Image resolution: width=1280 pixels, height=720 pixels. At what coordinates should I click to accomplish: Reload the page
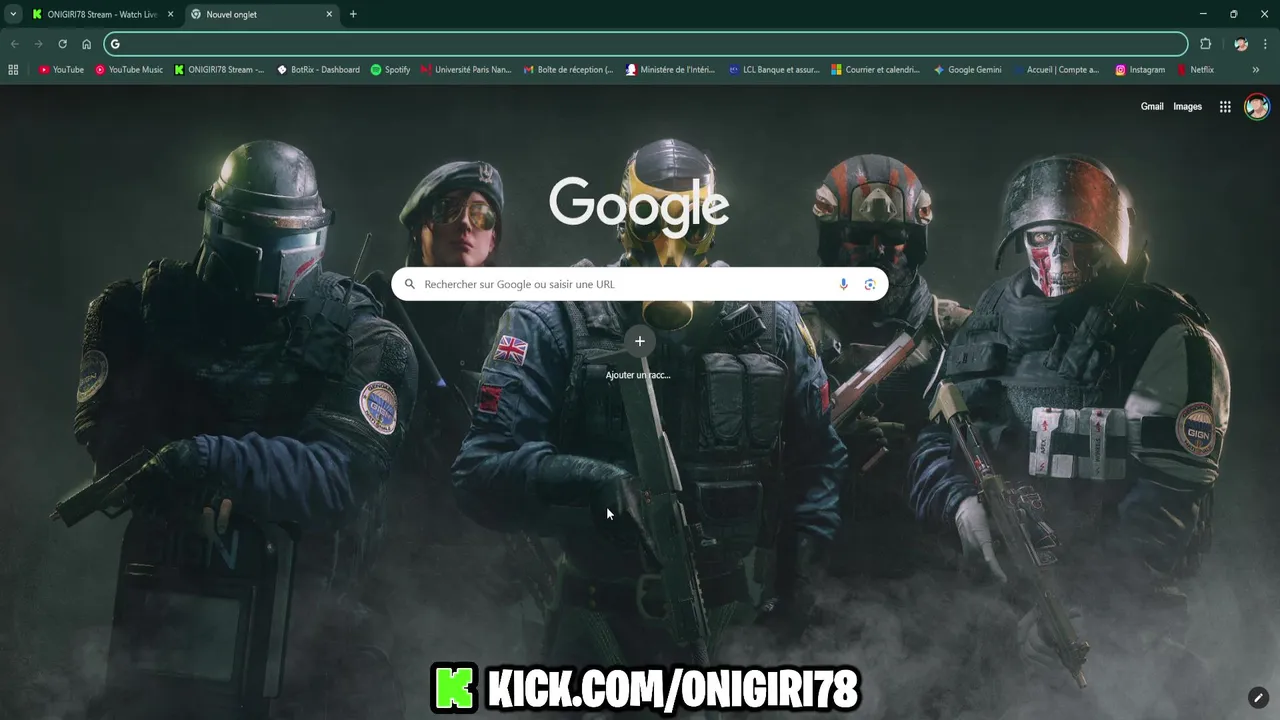click(62, 44)
